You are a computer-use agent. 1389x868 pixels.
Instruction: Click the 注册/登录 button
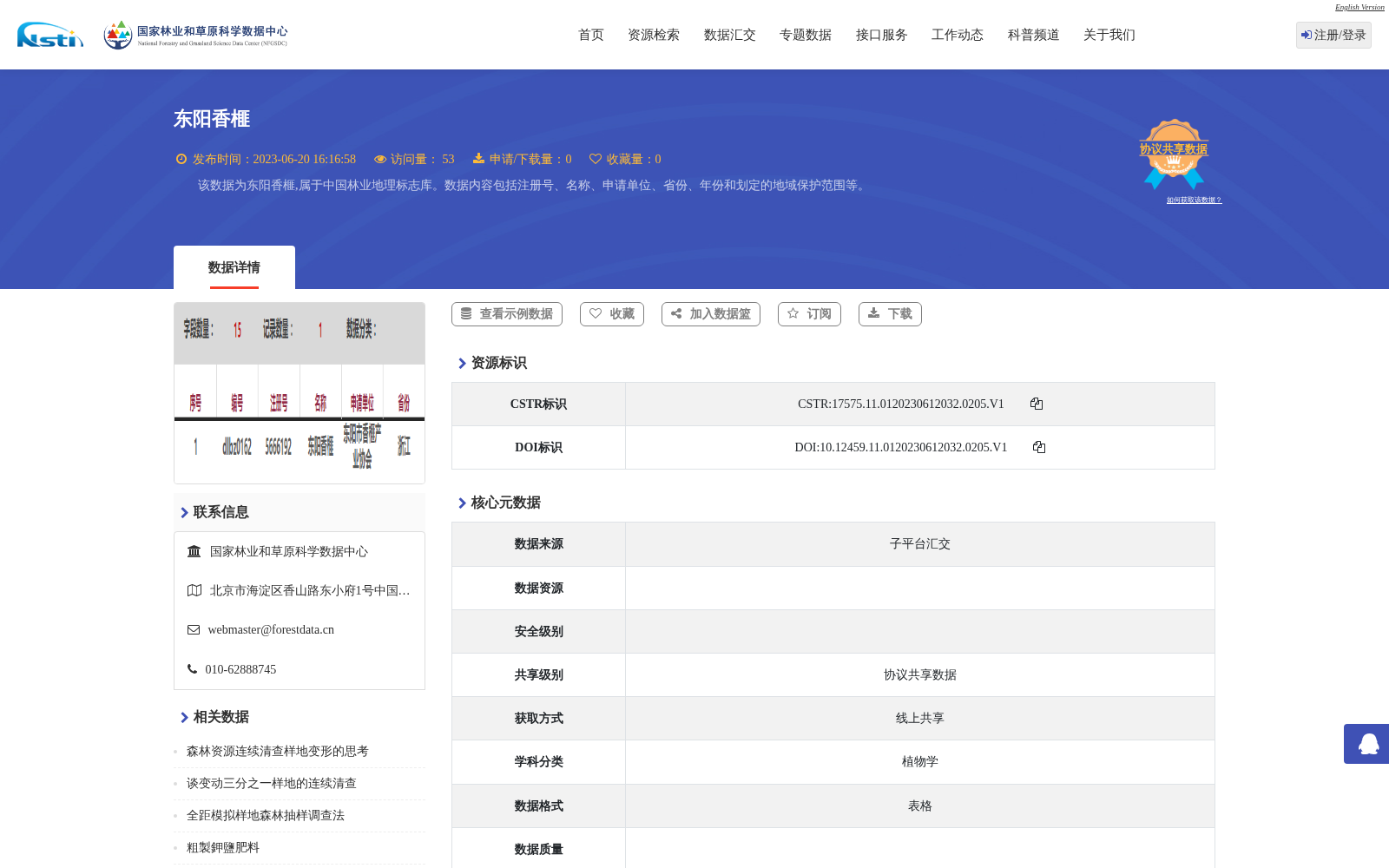pos(1333,35)
